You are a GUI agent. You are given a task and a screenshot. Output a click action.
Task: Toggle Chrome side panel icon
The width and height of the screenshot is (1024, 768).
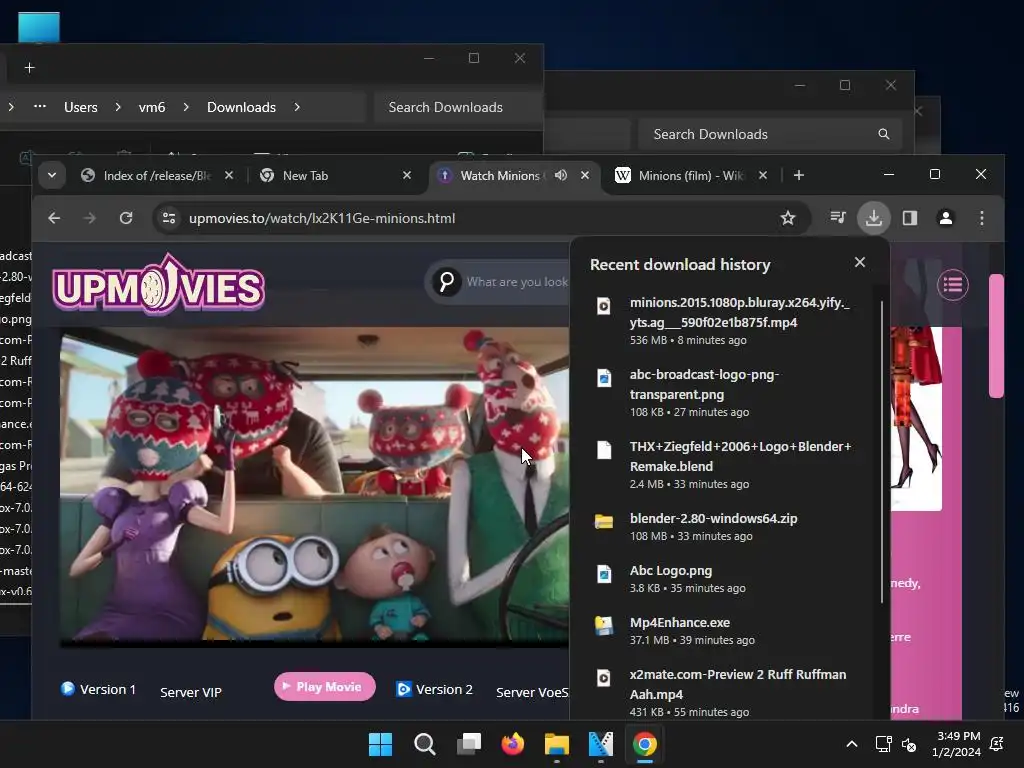[x=910, y=218]
